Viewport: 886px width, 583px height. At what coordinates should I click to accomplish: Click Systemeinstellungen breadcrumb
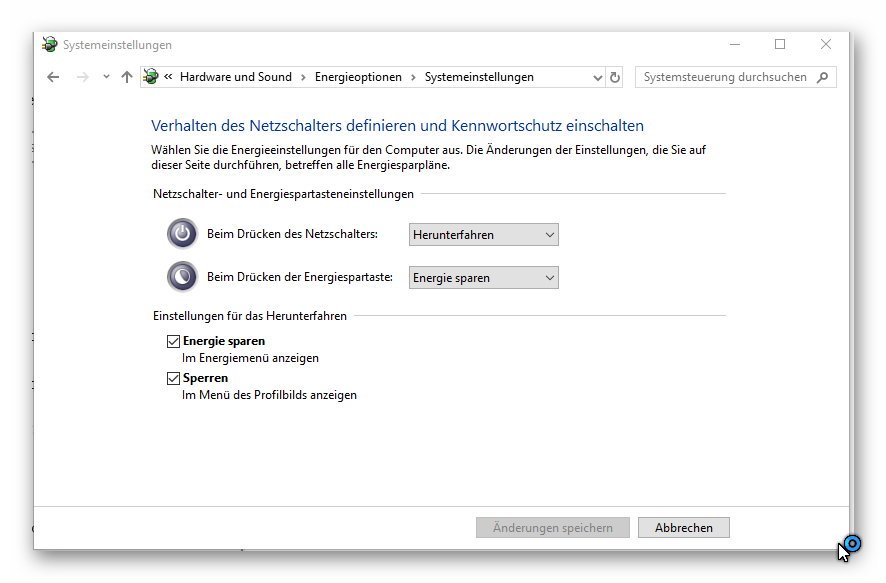point(479,77)
